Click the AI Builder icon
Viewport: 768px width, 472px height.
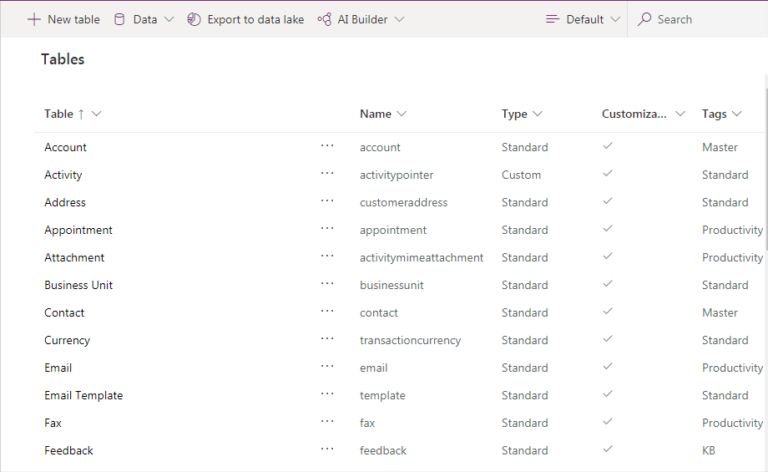coord(324,19)
